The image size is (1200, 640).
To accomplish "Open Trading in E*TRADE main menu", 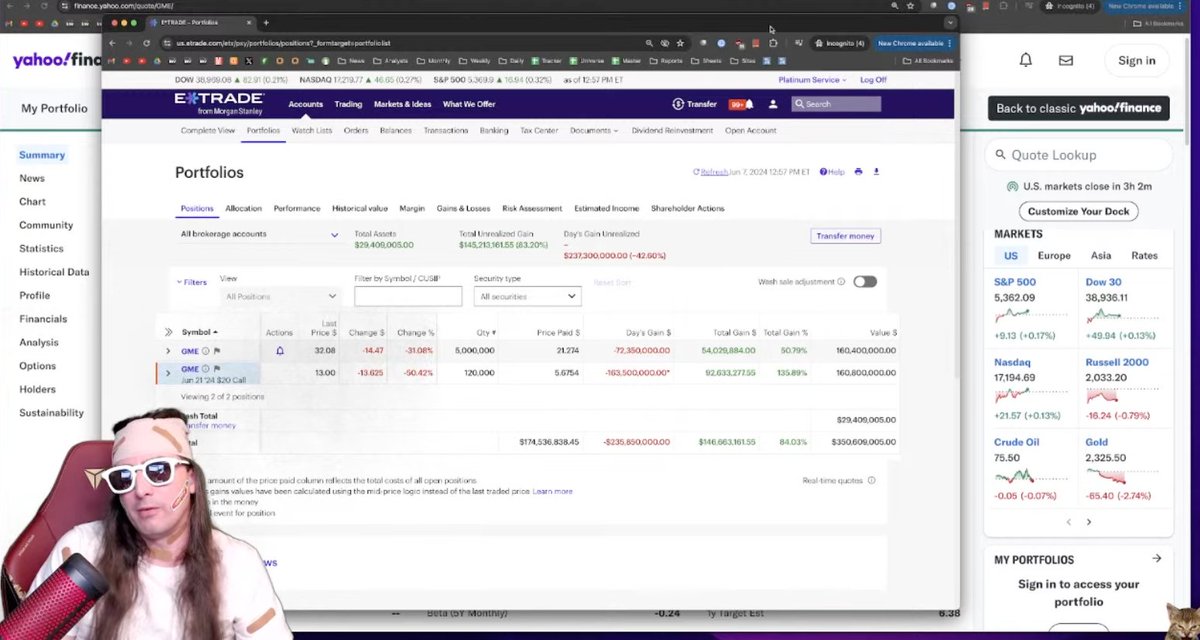I will tap(348, 104).
